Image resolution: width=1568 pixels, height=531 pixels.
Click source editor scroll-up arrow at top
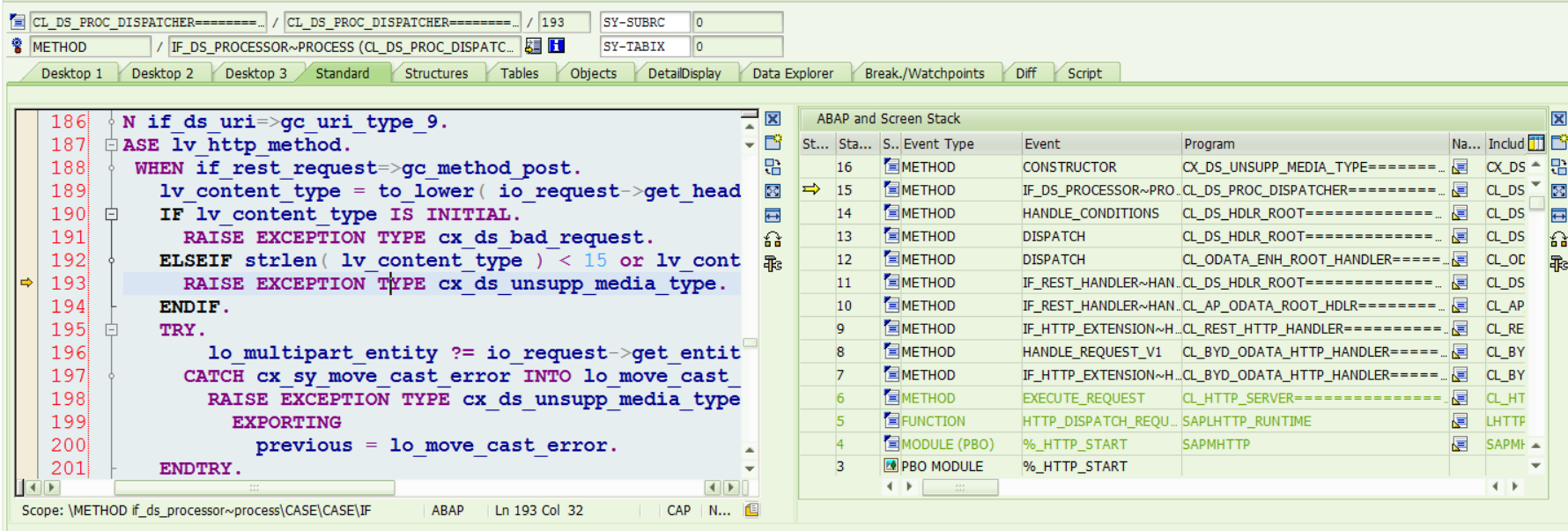pyautogui.click(x=750, y=127)
